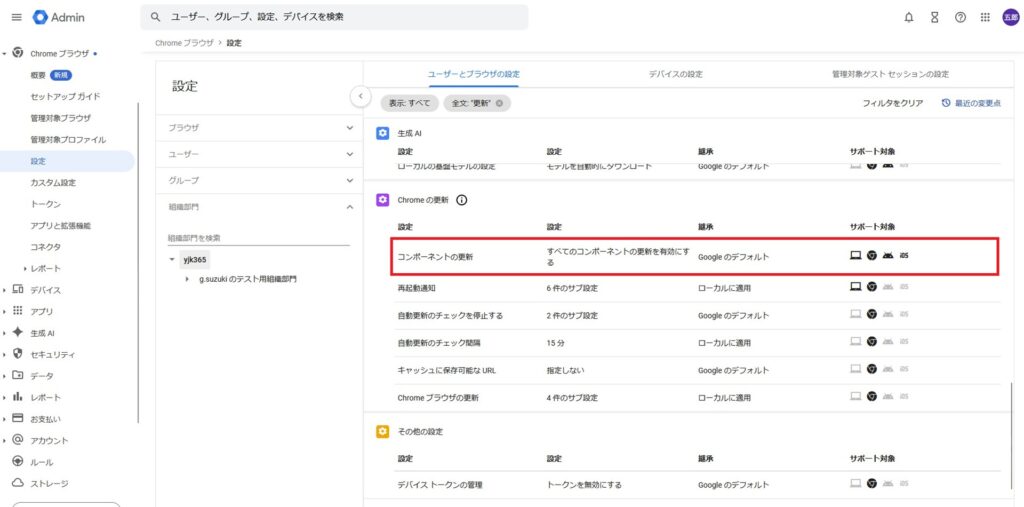Select カスタム設定 in the sidebar
The height and width of the screenshot is (507, 1024).
tap(52, 182)
